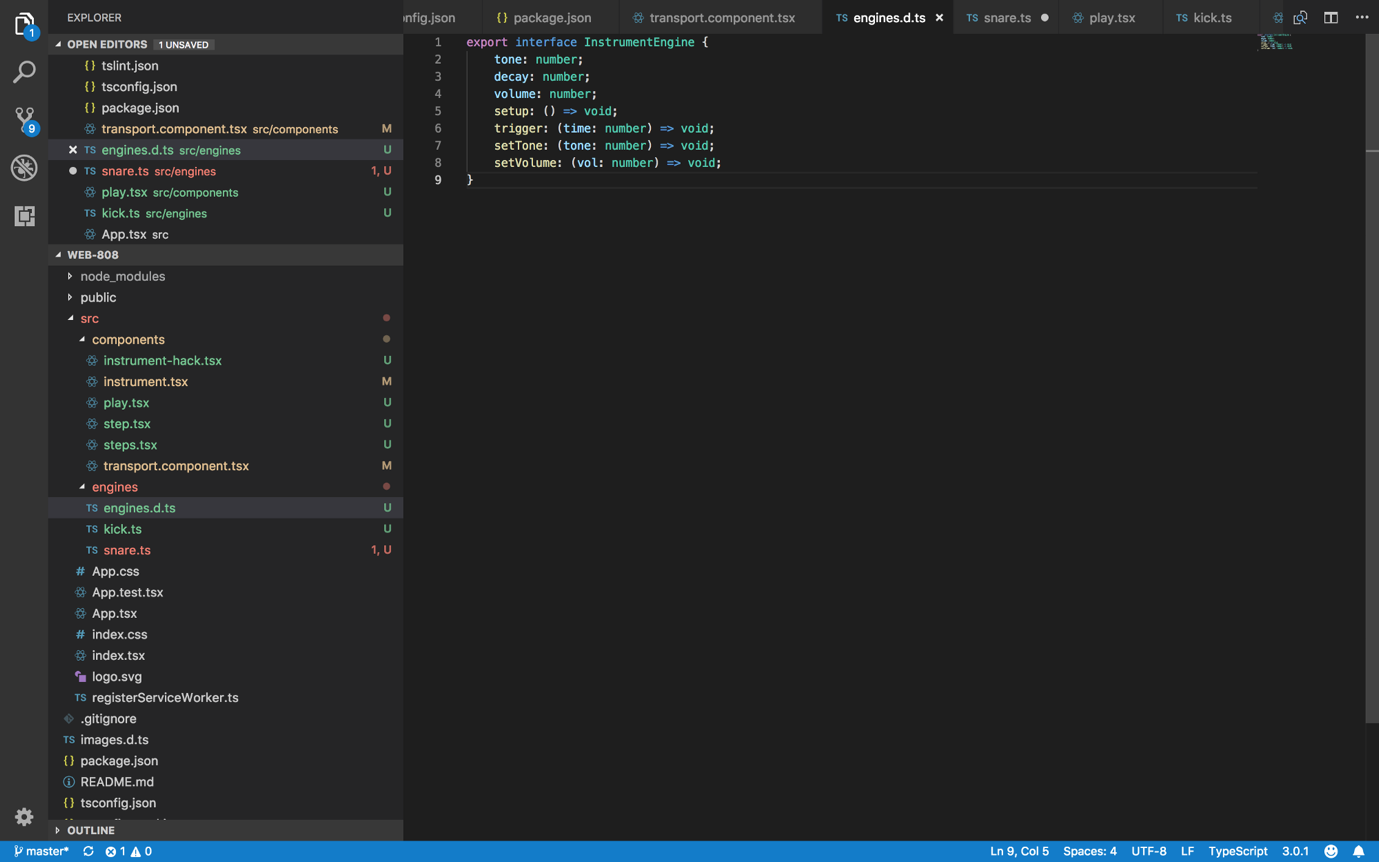Click the split editor icon
The height and width of the screenshot is (862, 1379).
[1331, 17]
